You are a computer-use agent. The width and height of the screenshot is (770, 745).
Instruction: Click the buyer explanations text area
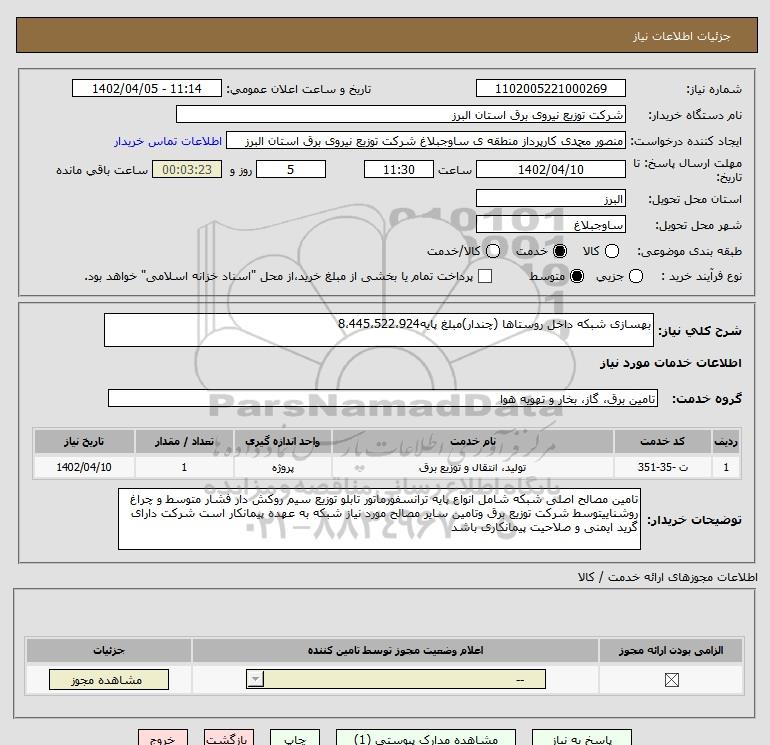point(380,519)
